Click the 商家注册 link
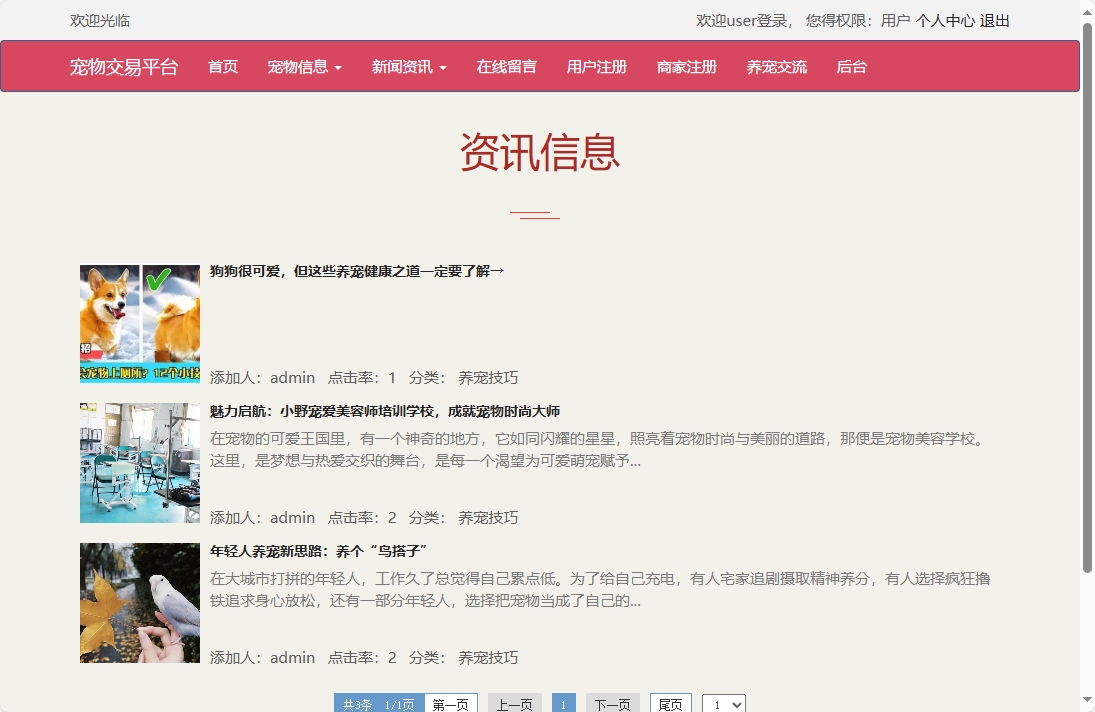This screenshot has width=1095, height=712. click(686, 66)
